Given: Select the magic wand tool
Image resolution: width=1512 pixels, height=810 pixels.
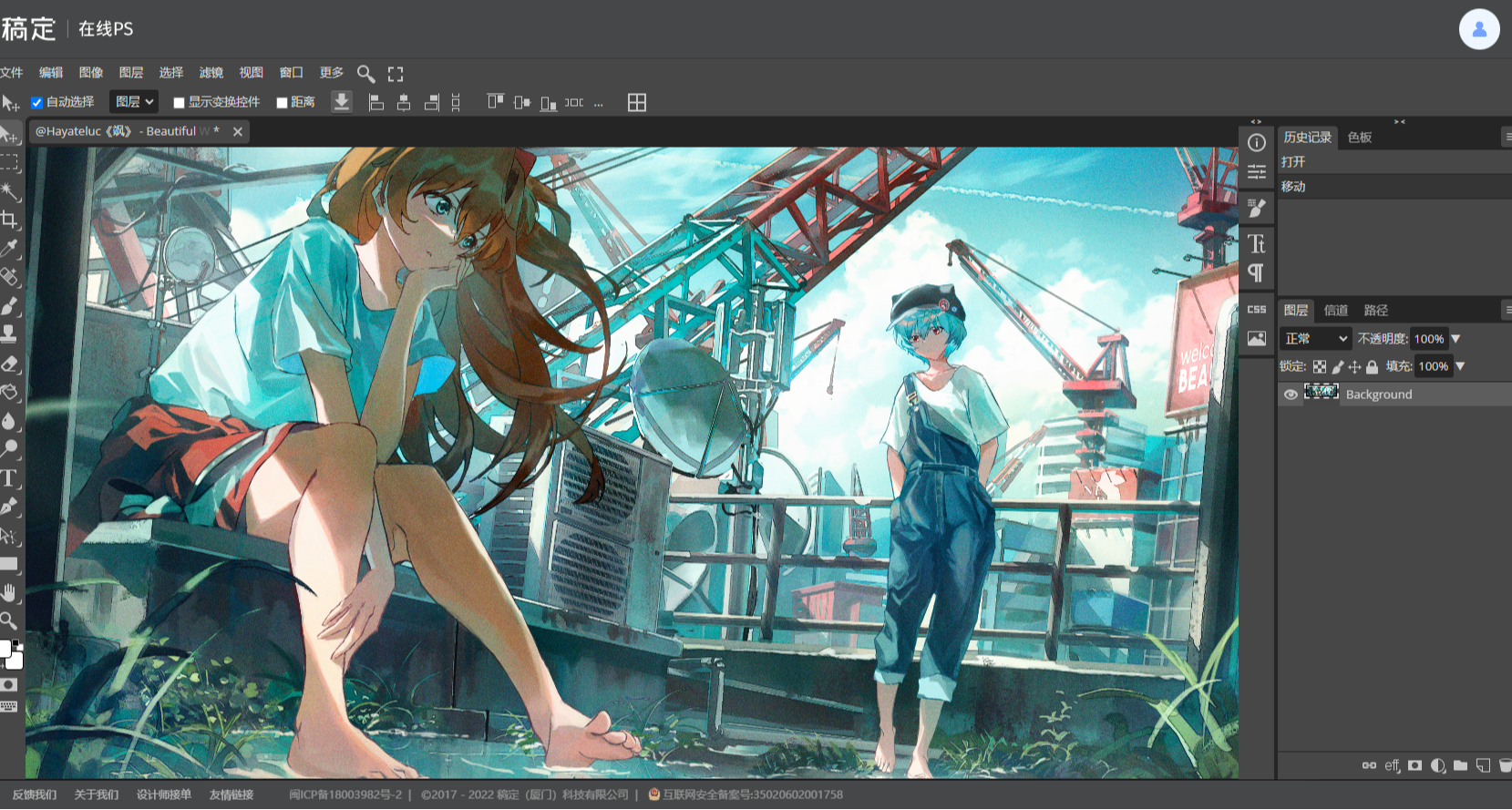Looking at the screenshot, I should [9, 191].
